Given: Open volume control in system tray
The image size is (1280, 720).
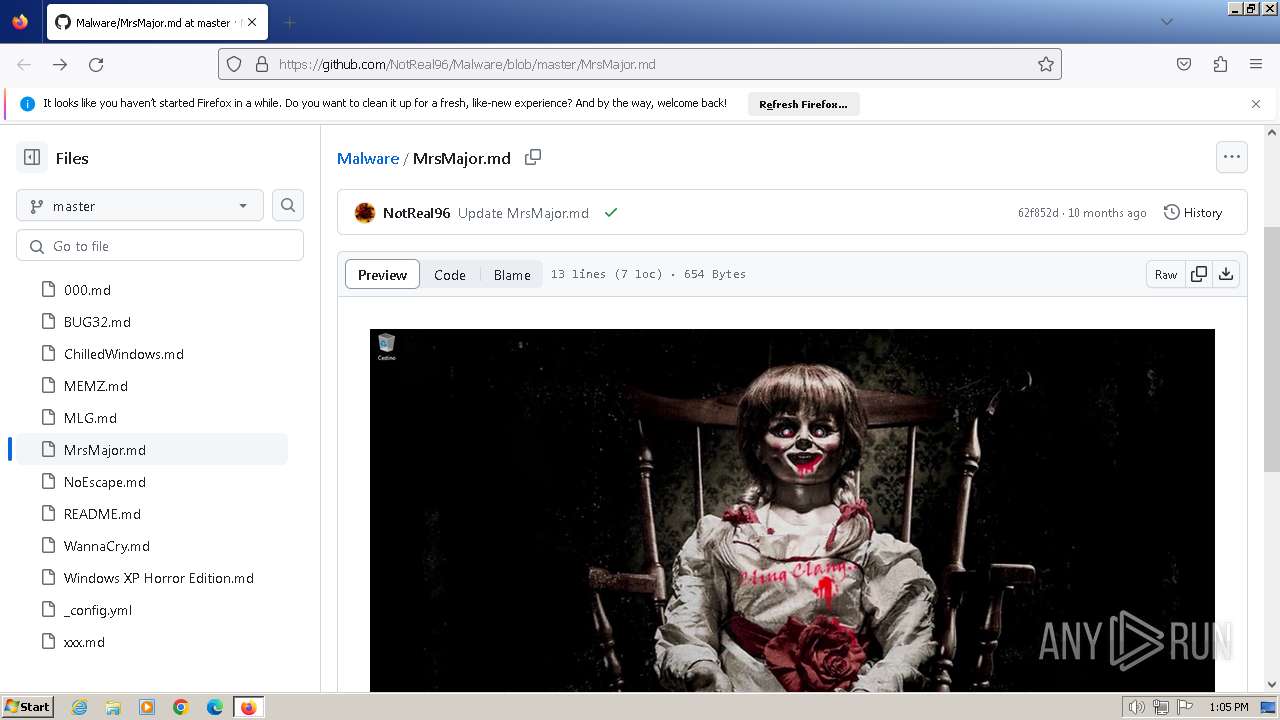Looking at the screenshot, I should click(x=1137, y=707).
